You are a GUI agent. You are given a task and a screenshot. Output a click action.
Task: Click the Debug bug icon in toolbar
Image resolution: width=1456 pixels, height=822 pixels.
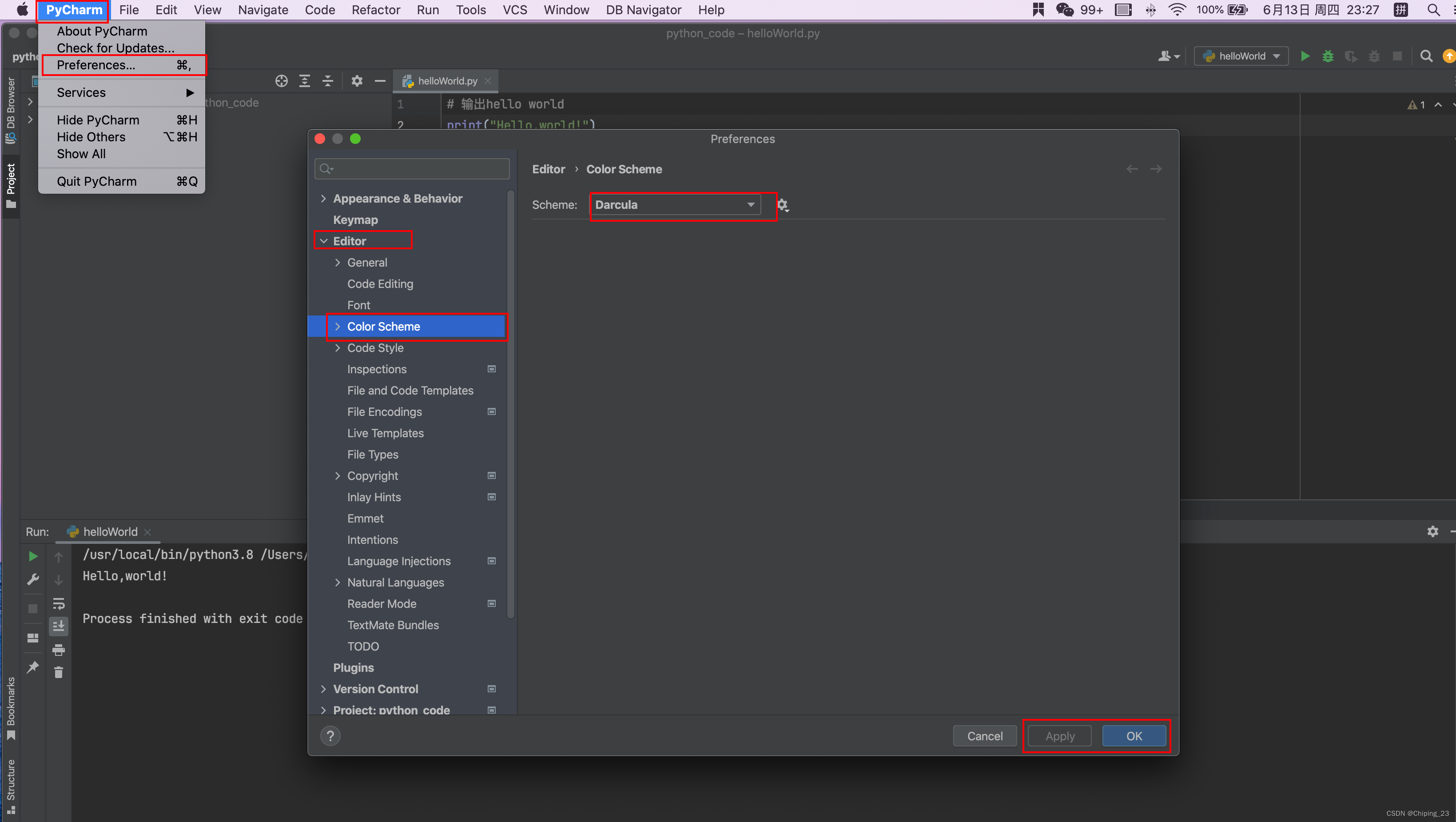pyautogui.click(x=1328, y=56)
